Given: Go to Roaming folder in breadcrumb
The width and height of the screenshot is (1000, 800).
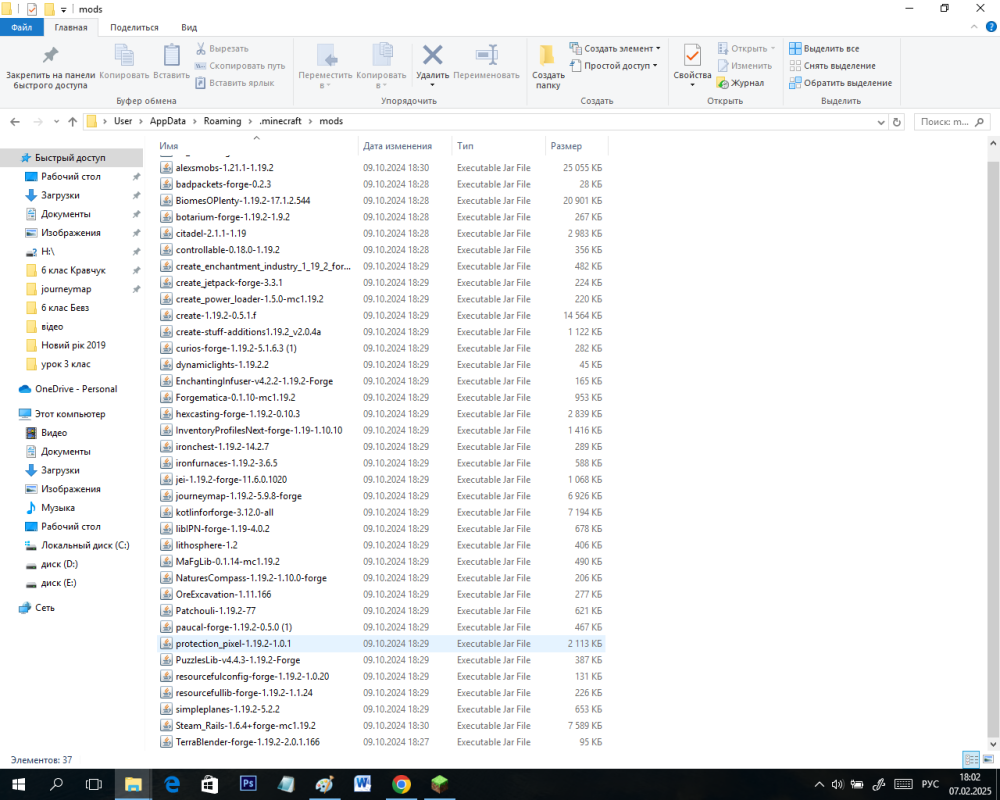Looking at the screenshot, I should 223,121.
